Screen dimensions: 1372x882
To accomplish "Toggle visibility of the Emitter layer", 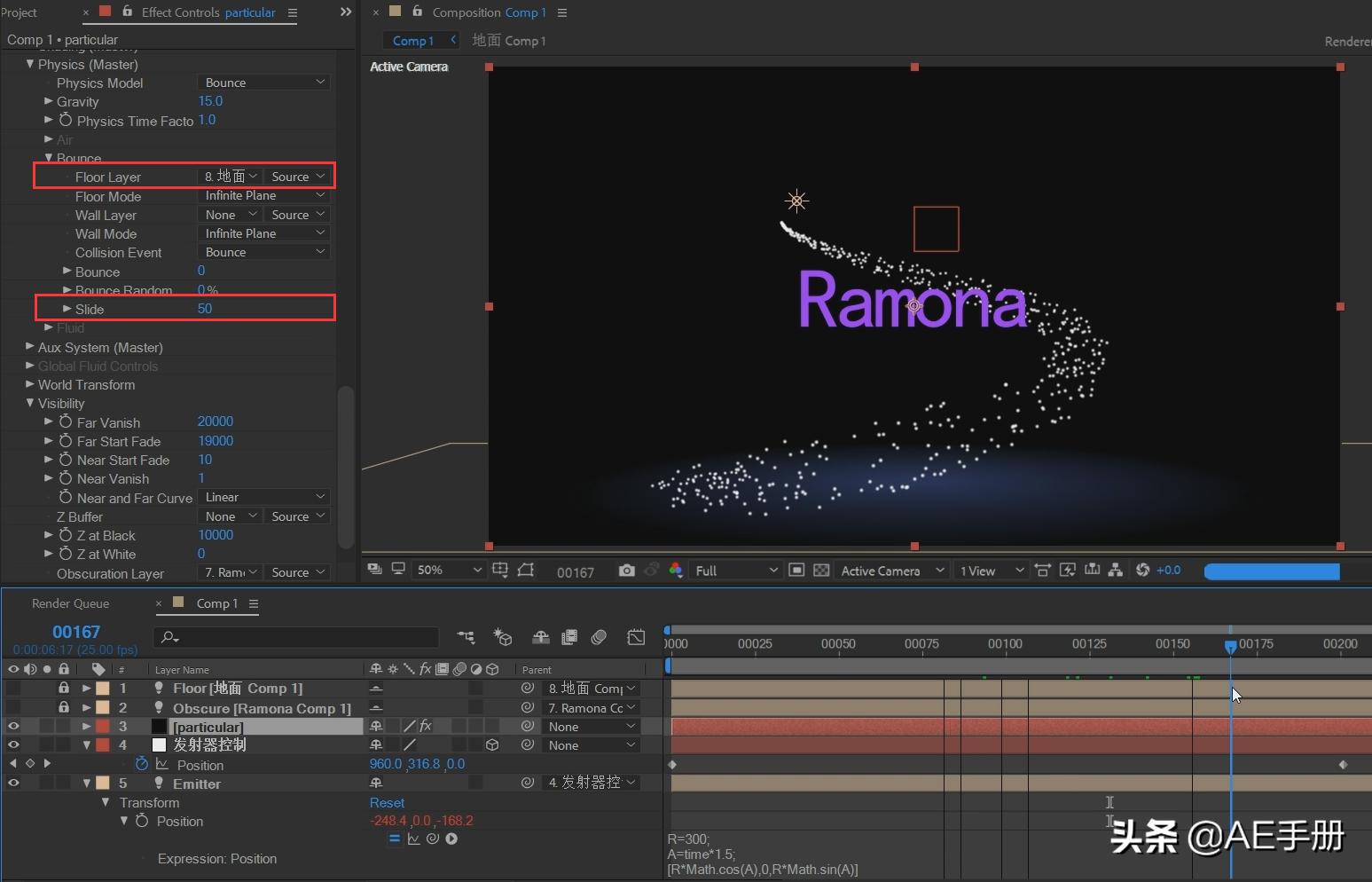I will (x=13, y=783).
